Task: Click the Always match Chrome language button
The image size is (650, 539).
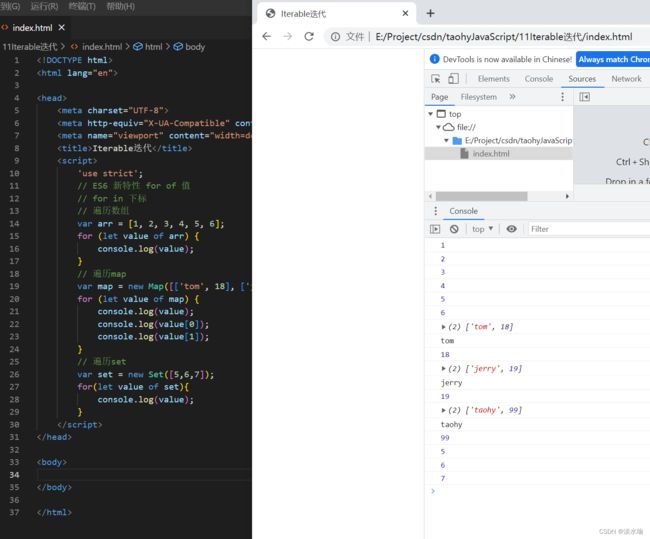Action: 614,59
